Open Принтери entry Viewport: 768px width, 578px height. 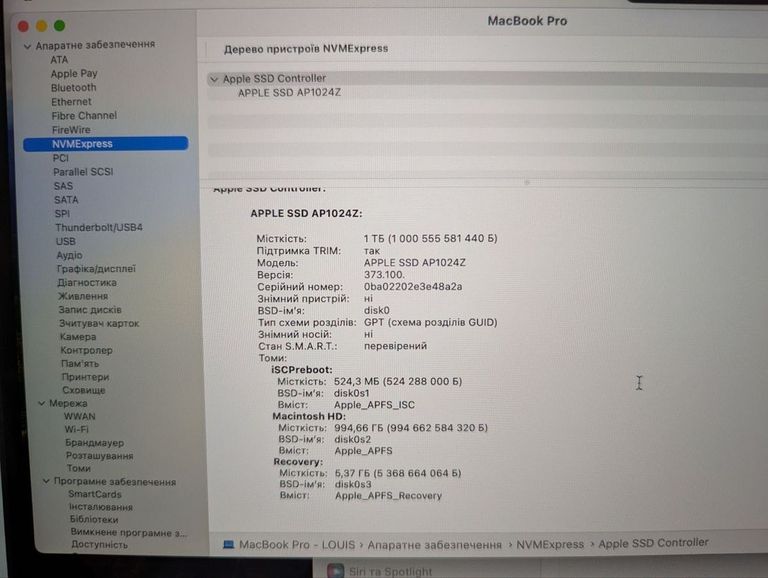click(85, 377)
